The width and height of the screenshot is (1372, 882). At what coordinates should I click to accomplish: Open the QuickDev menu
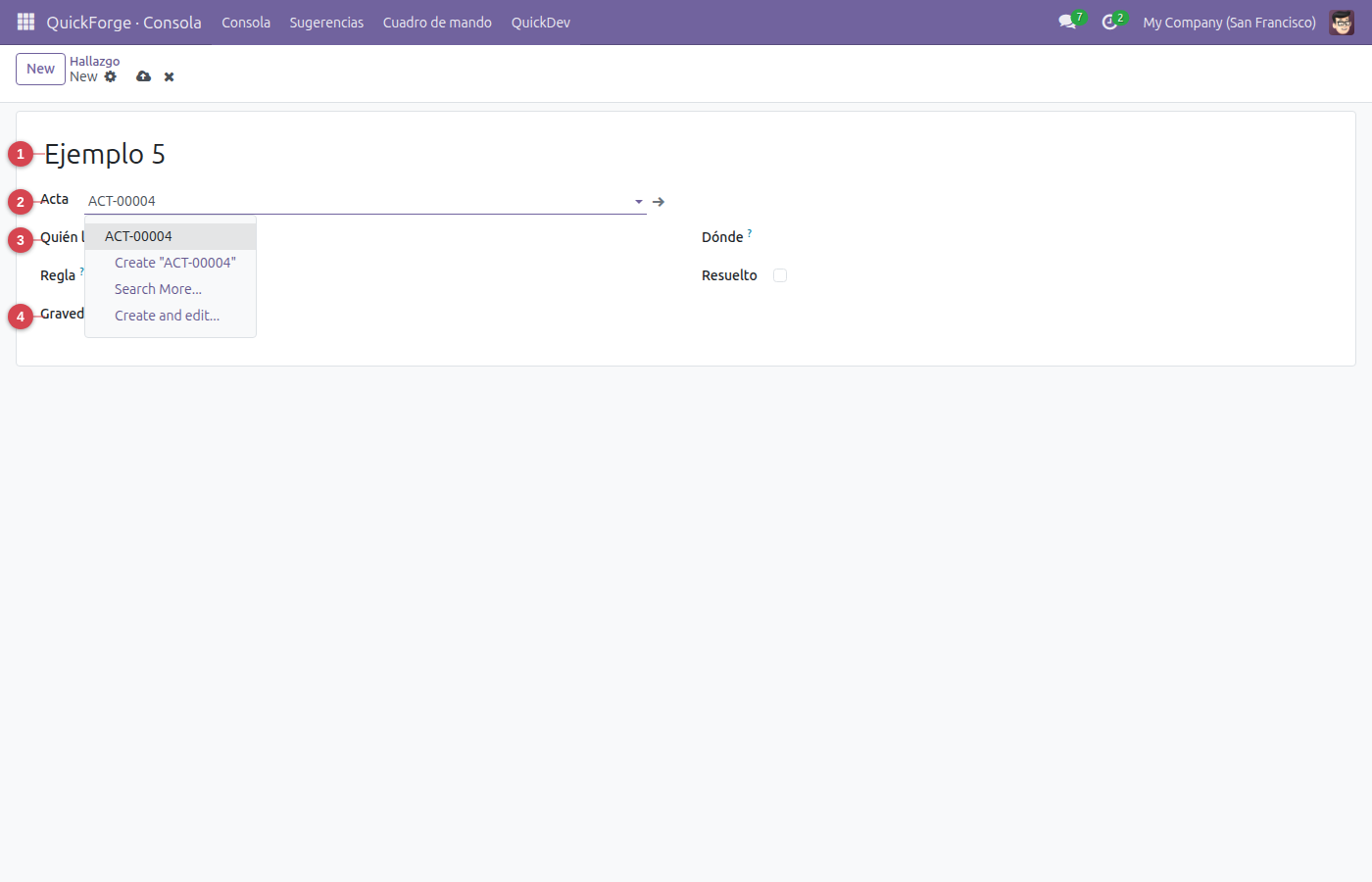click(541, 22)
